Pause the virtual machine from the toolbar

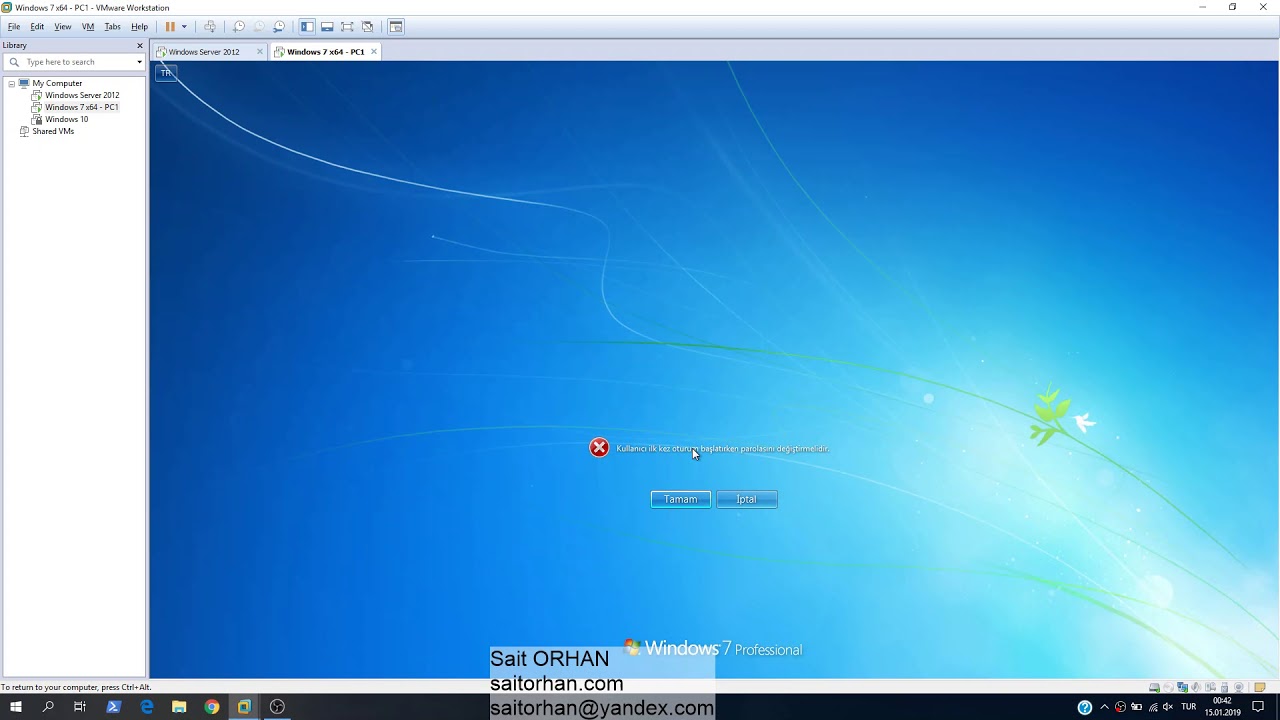click(170, 27)
